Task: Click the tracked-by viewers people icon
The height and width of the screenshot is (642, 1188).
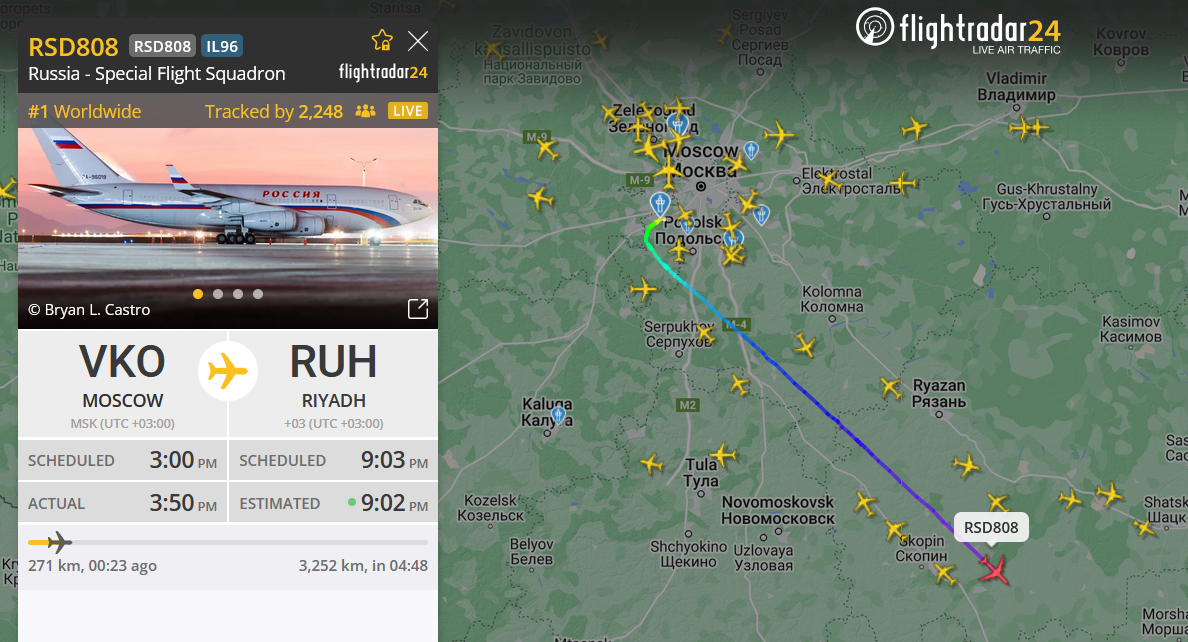Action: 365,111
